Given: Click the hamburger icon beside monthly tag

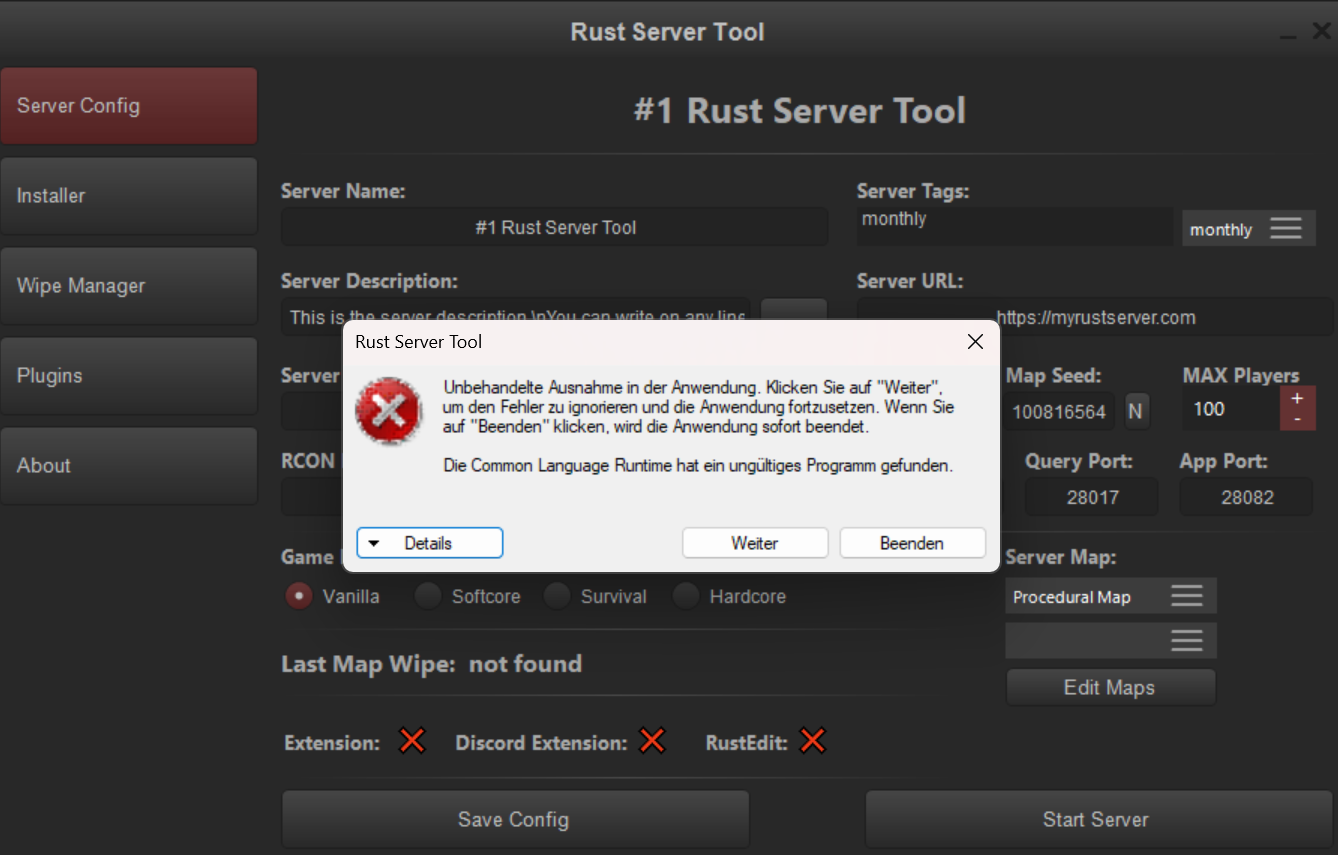Looking at the screenshot, I should [x=1286, y=229].
